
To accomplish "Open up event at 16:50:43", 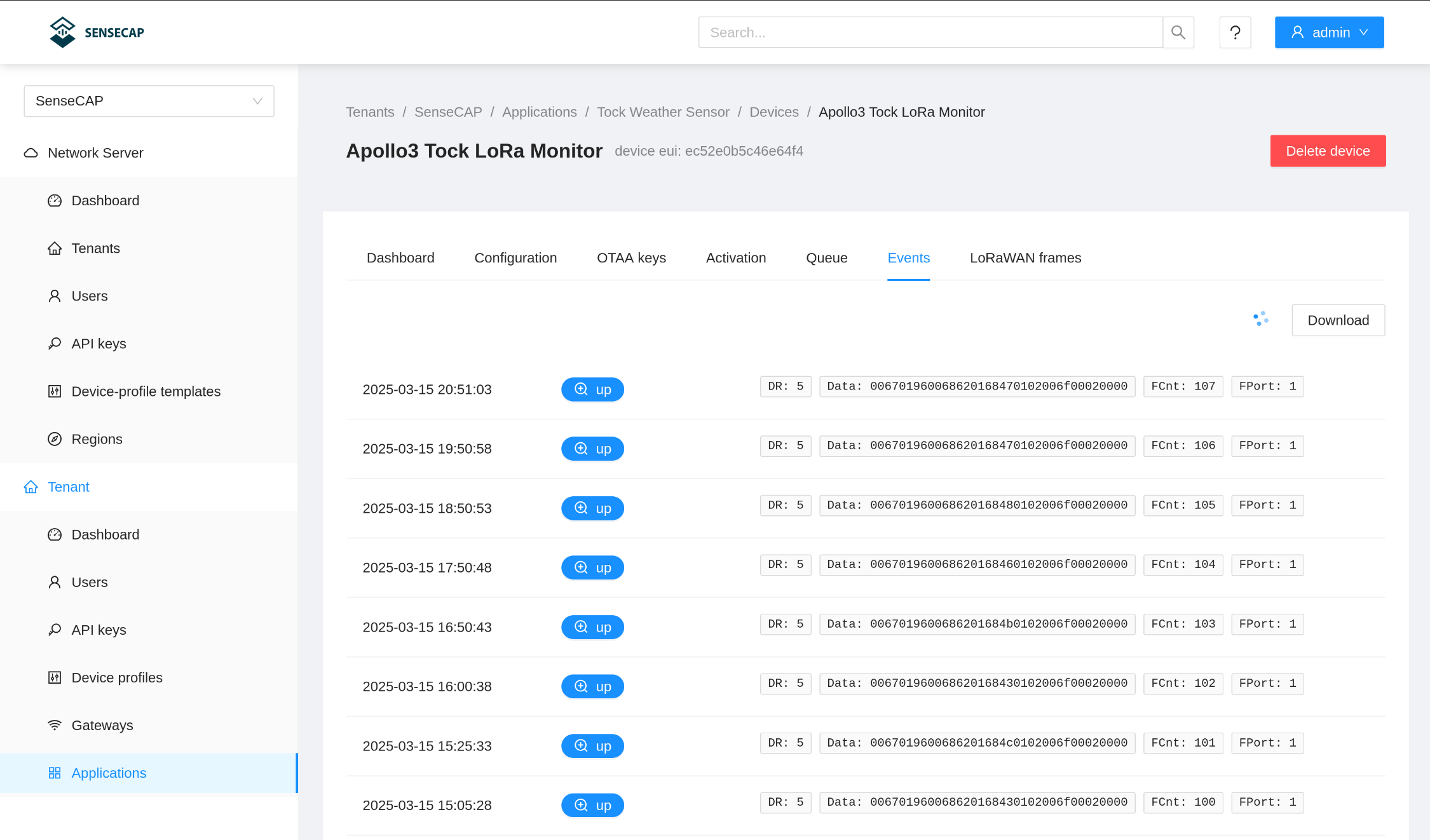I will (592, 627).
